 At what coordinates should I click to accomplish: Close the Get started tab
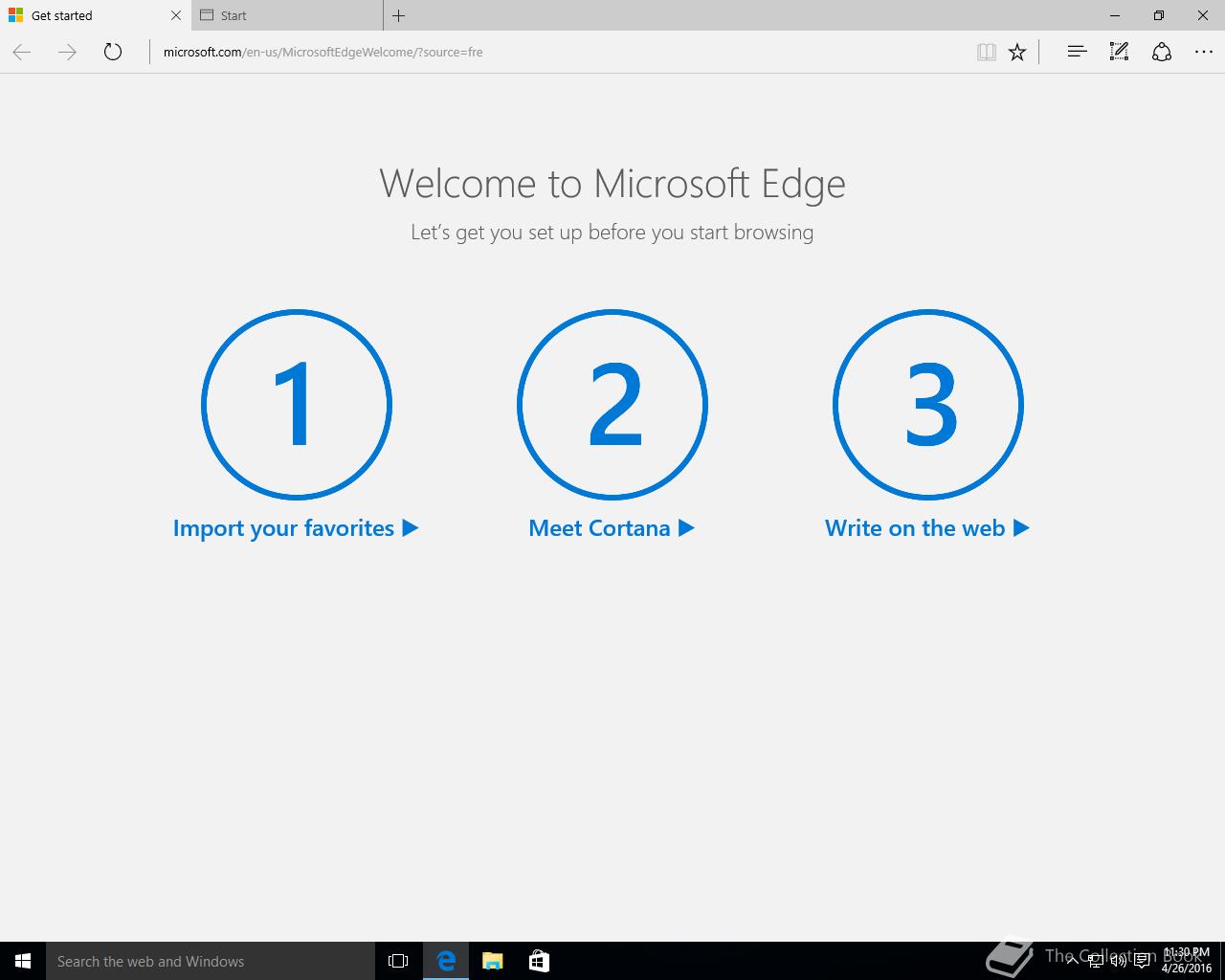[176, 15]
